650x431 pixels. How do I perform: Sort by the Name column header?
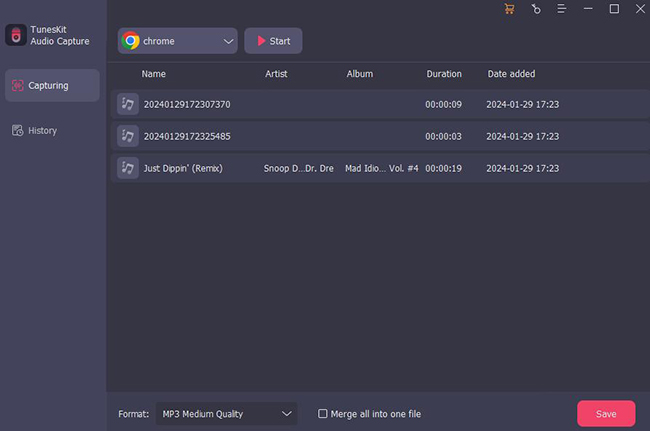153,74
